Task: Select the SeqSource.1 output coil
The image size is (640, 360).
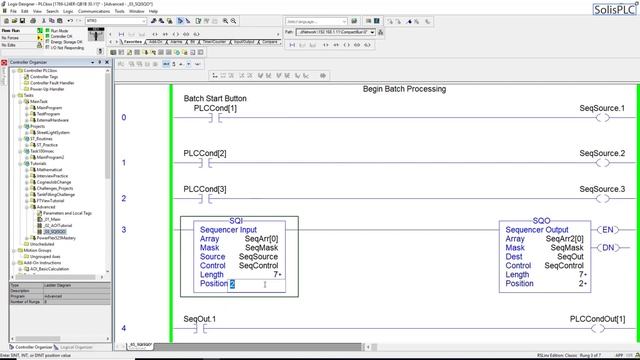Action: pos(602,118)
